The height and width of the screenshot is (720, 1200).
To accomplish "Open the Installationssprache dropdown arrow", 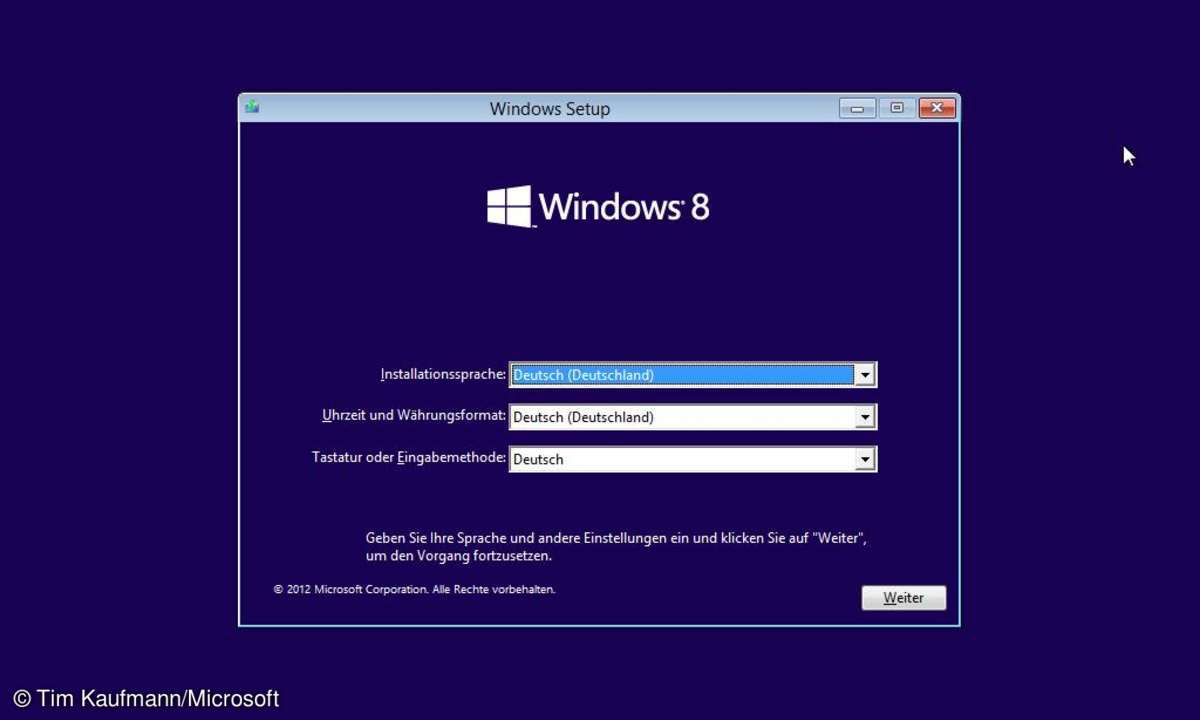I will (865, 375).
